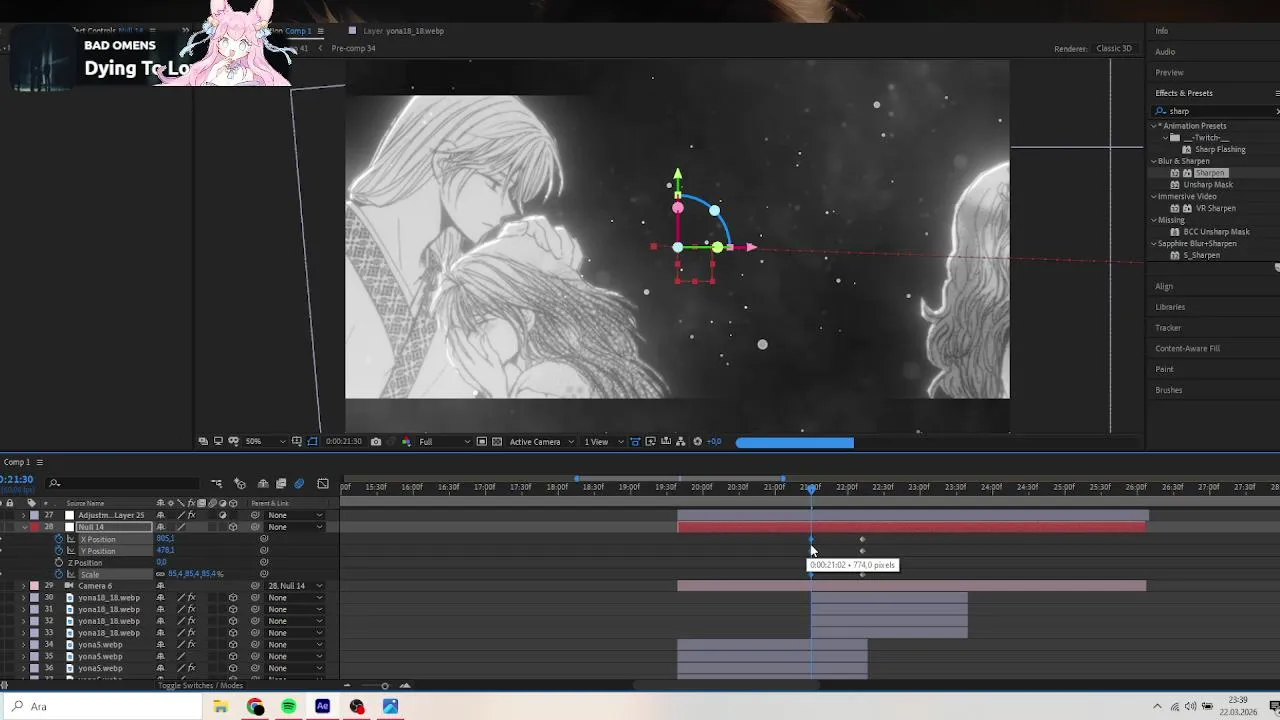This screenshot has height=720, width=1280.
Task: Collapse Sapphire Blur+Sharpen category
Action: (x=1154, y=244)
